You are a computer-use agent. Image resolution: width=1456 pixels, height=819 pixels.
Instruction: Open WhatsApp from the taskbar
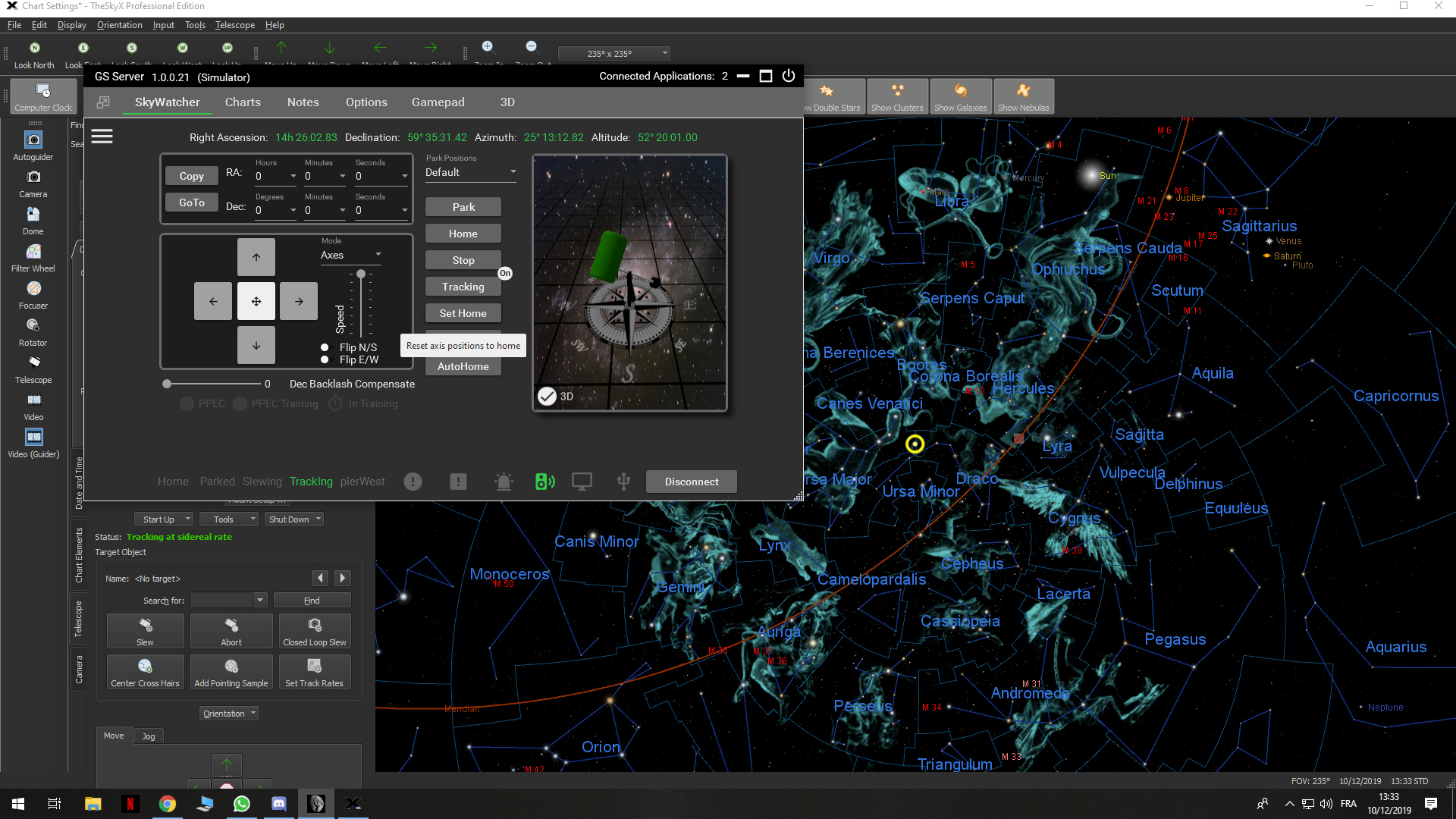(242, 803)
